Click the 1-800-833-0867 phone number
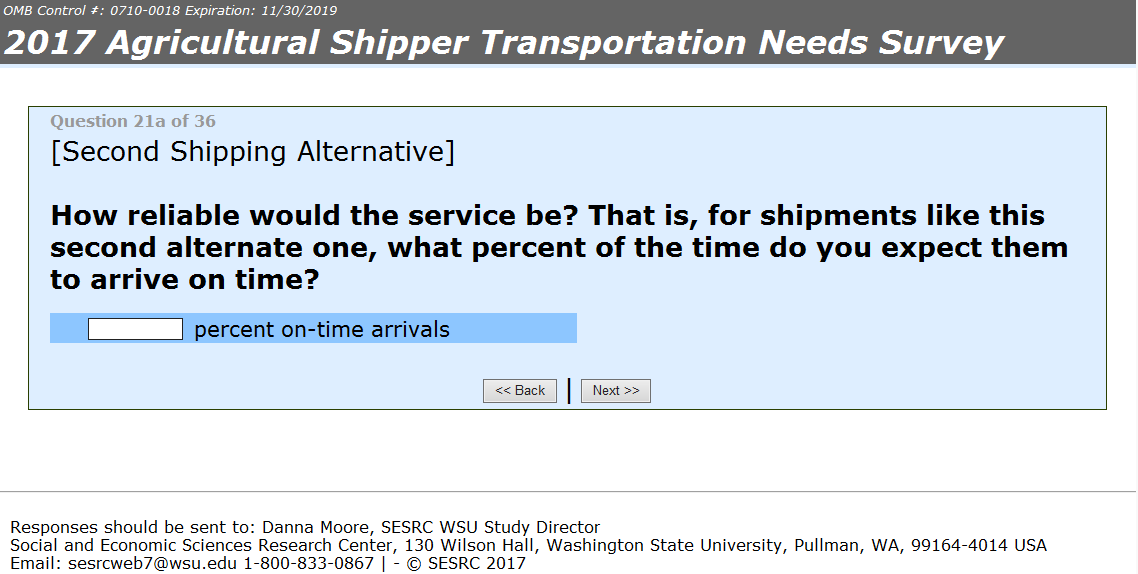1138x574 pixels. 308,563
